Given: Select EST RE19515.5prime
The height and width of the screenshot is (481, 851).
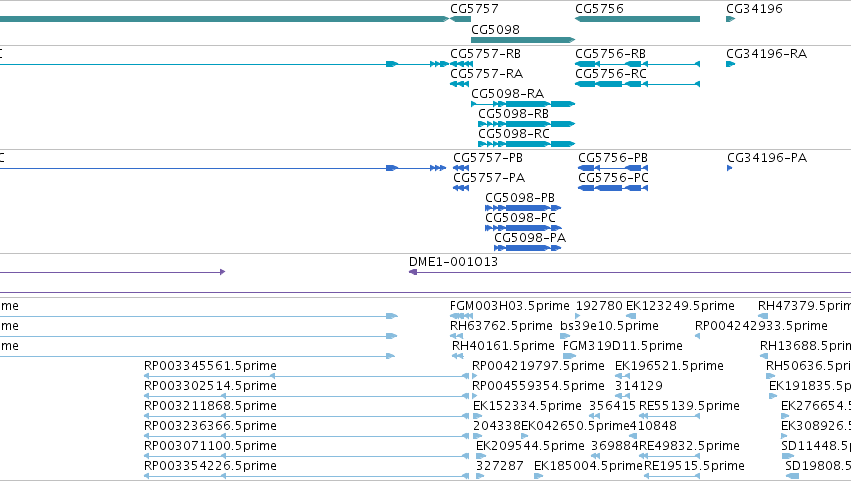Looking at the screenshot, I should coord(694,466).
